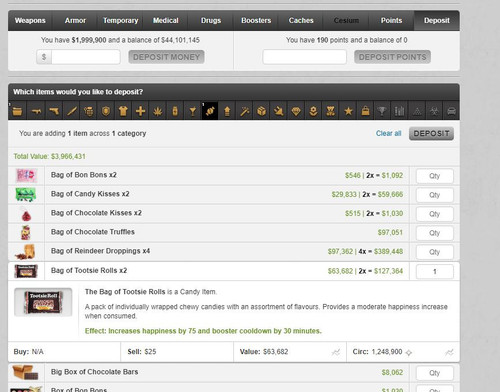Filter by pyramid triangle category icon
The height and width of the screenshot is (392, 500).
click(417, 111)
